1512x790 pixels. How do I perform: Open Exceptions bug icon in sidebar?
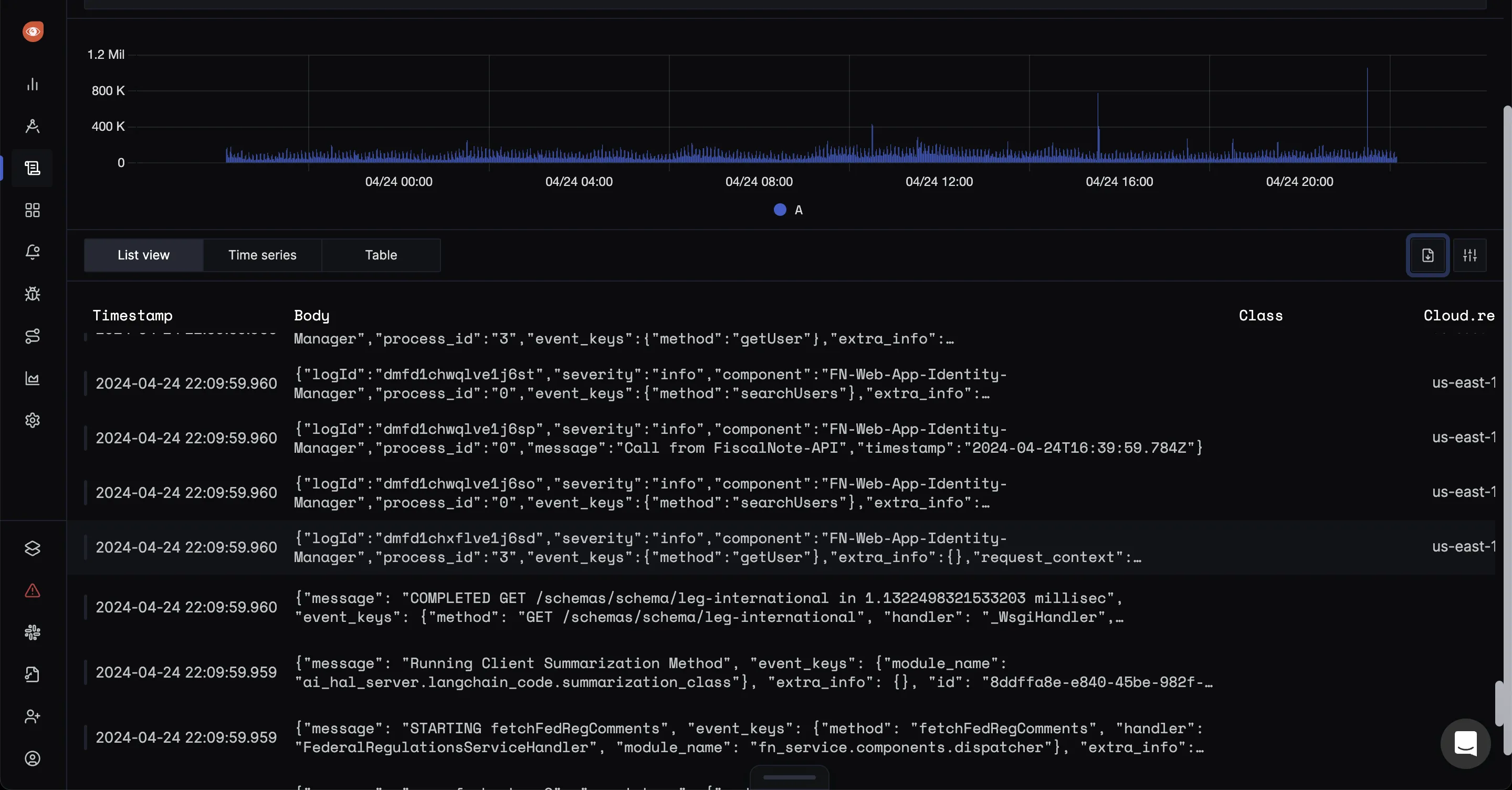pyautogui.click(x=32, y=294)
